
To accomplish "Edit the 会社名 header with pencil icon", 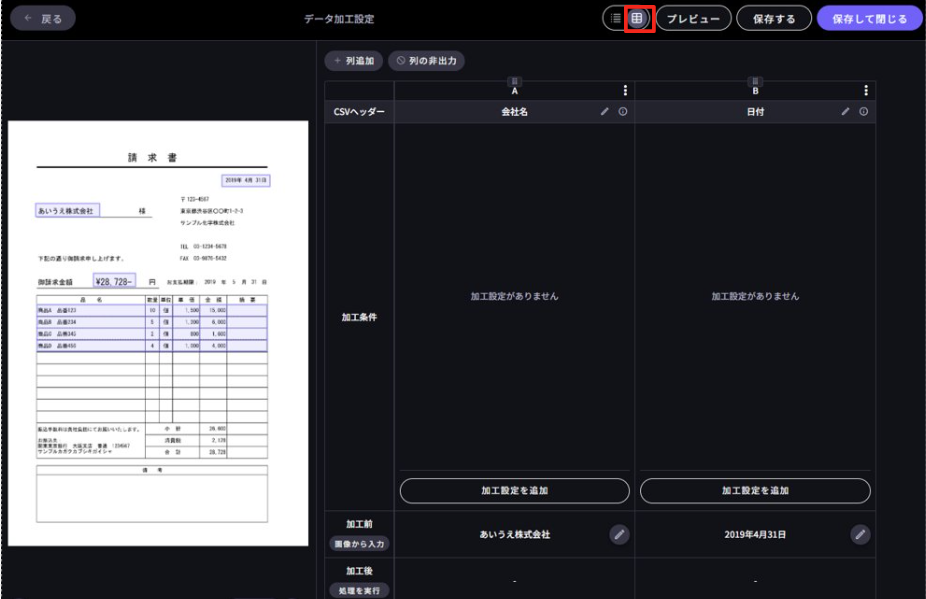I will [605, 112].
